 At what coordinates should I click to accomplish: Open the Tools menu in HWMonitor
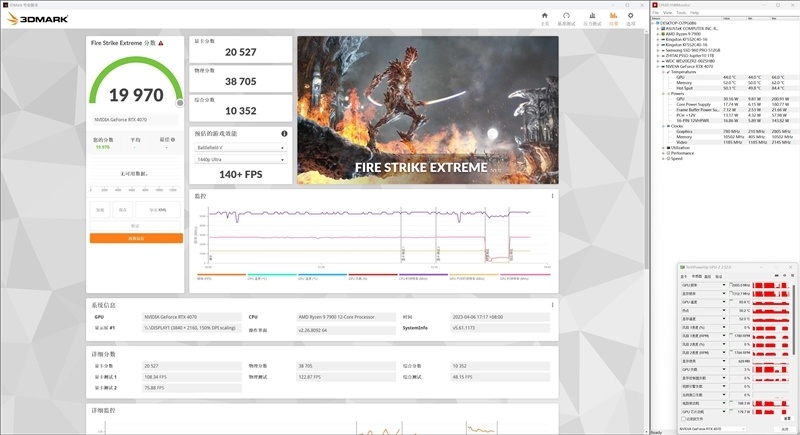(x=680, y=12)
